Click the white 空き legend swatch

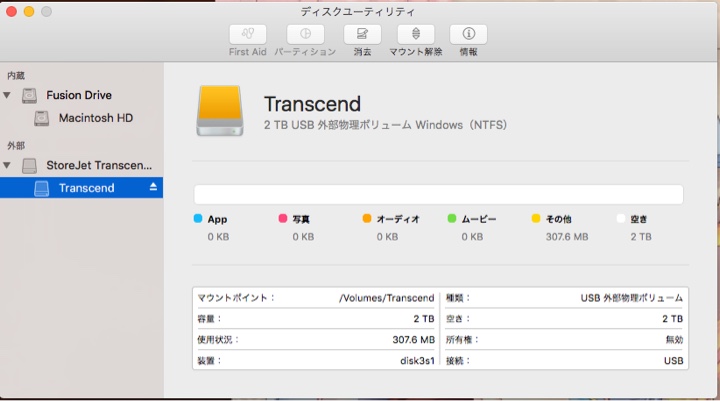pyautogui.click(x=621, y=219)
